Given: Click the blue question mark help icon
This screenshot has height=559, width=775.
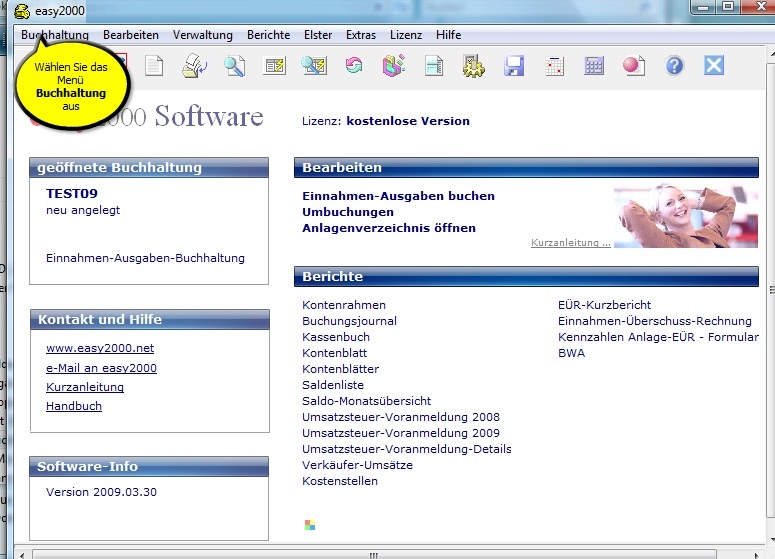Looking at the screenshot, I should [674, 65].
